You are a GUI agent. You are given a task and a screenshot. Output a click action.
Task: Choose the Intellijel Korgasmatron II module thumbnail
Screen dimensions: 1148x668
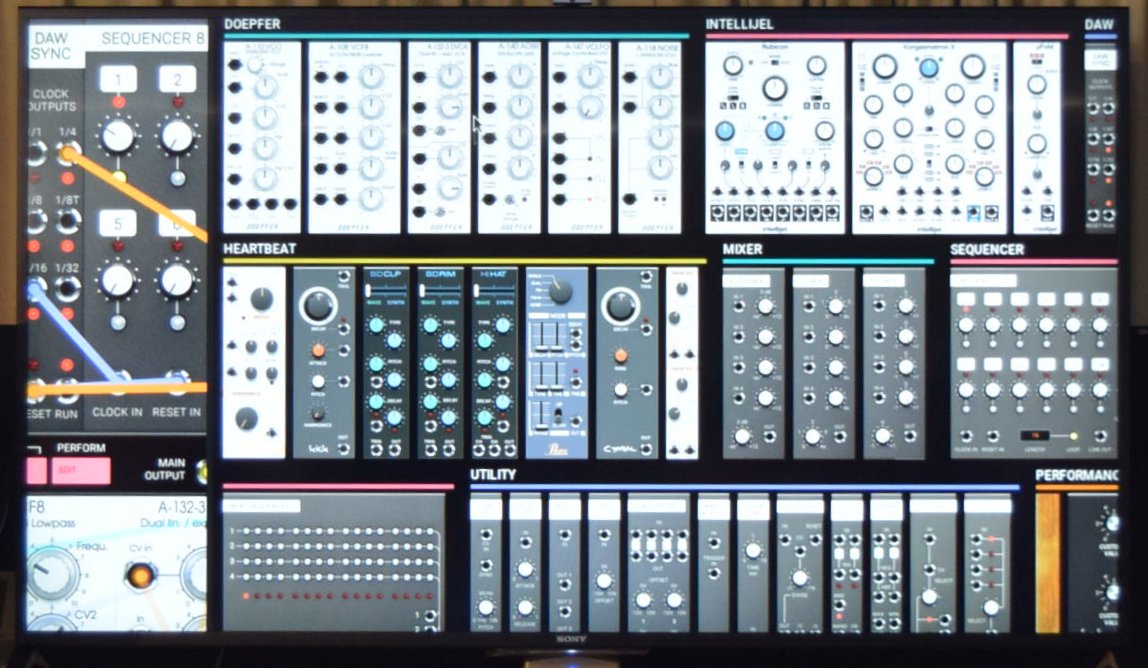[929, 138]
